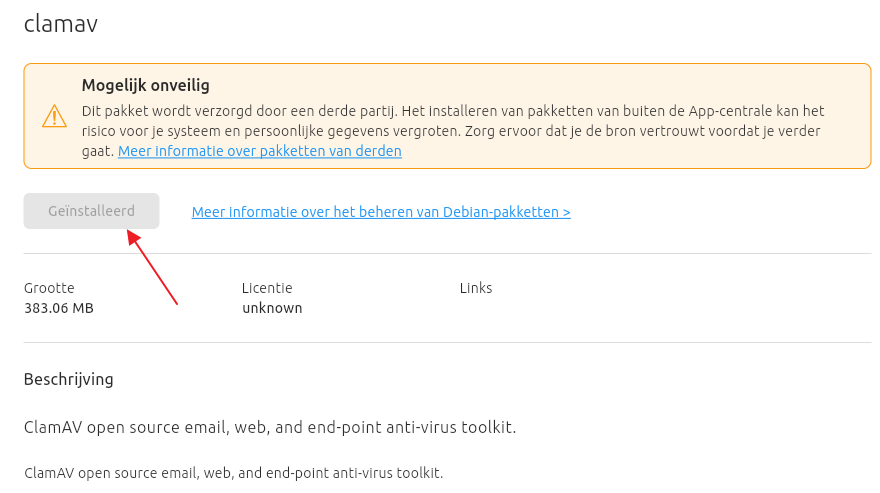Select the 383.06 MB size value

pos(59,308)
